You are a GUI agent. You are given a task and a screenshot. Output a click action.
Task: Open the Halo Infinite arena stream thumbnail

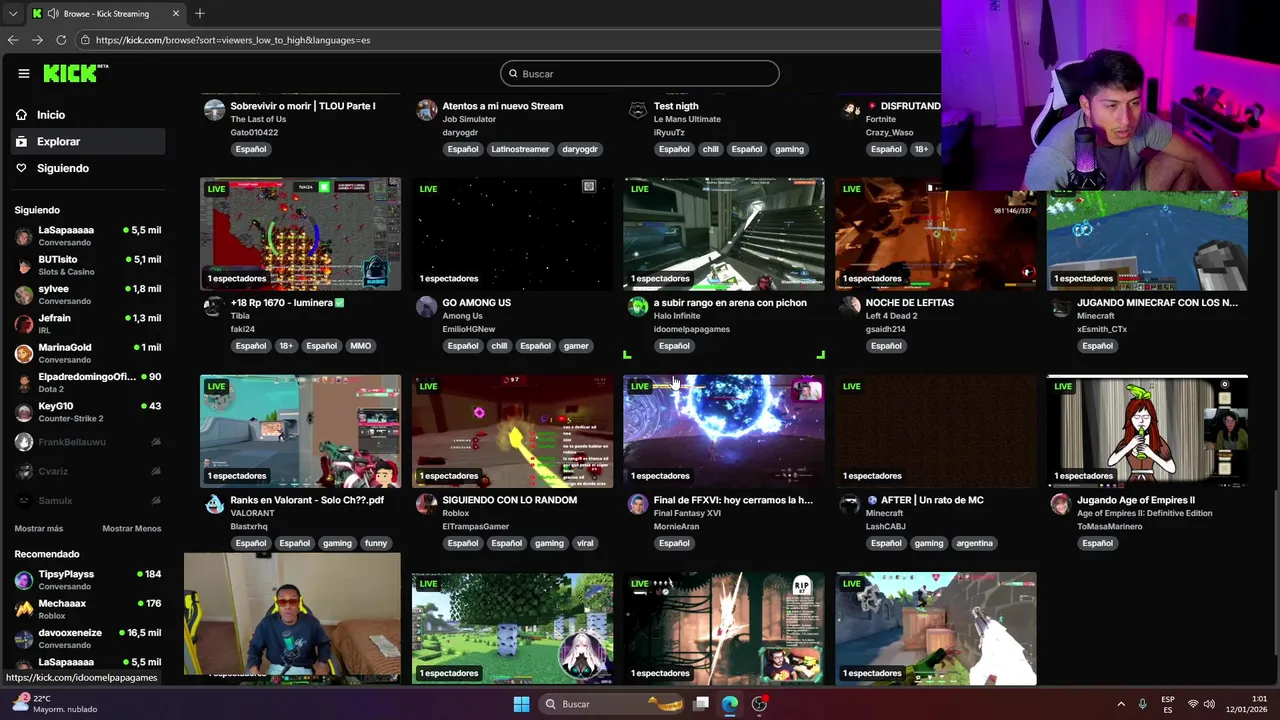(x=724, y=234)
